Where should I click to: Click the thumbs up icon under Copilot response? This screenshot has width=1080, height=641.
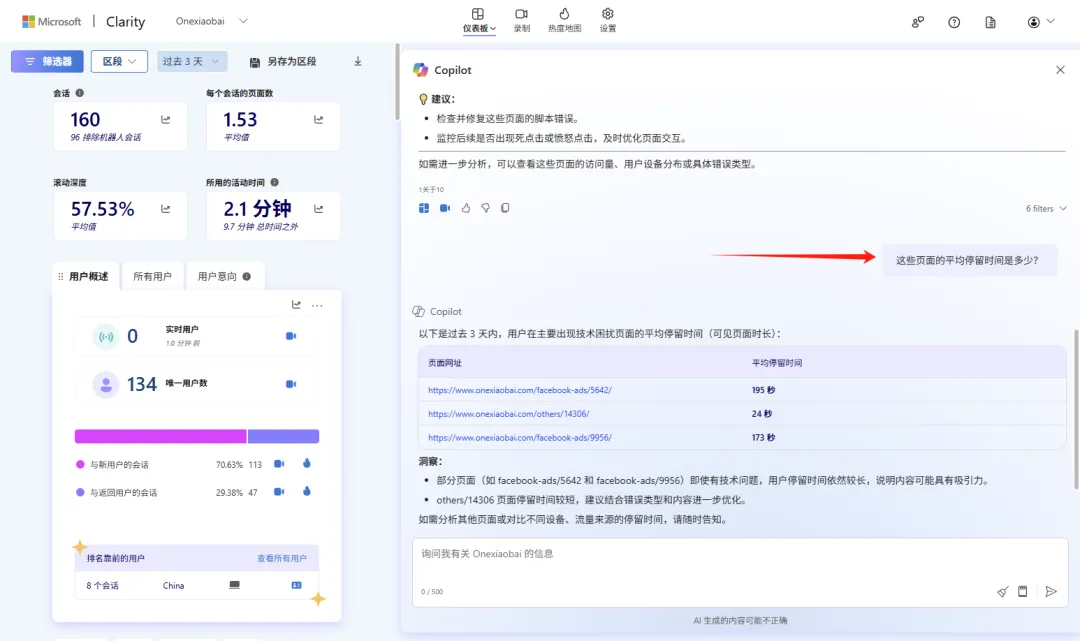pos(466,208)
